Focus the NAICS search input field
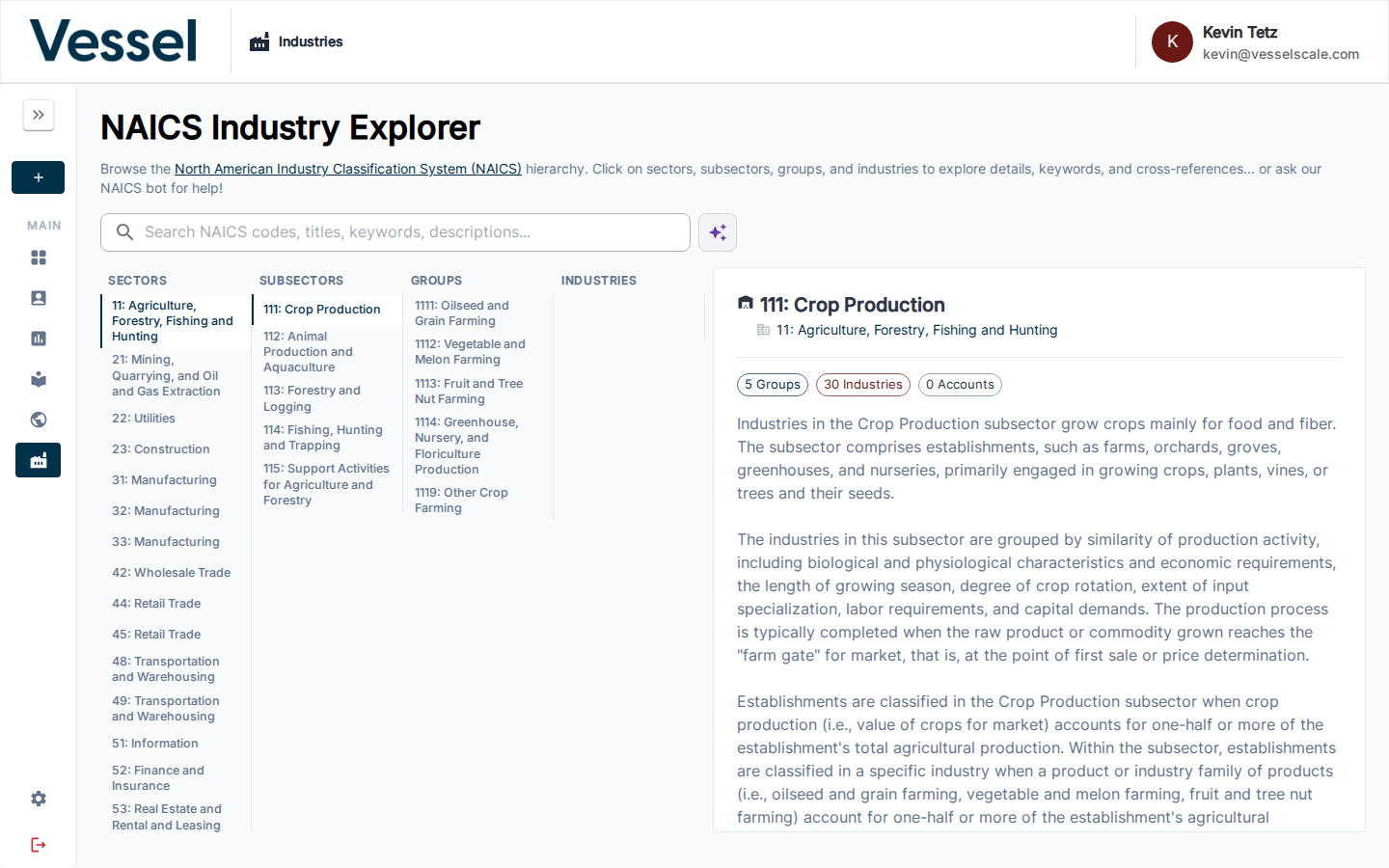Screen dimensions: 1389x868 click(x=395, y=232)
